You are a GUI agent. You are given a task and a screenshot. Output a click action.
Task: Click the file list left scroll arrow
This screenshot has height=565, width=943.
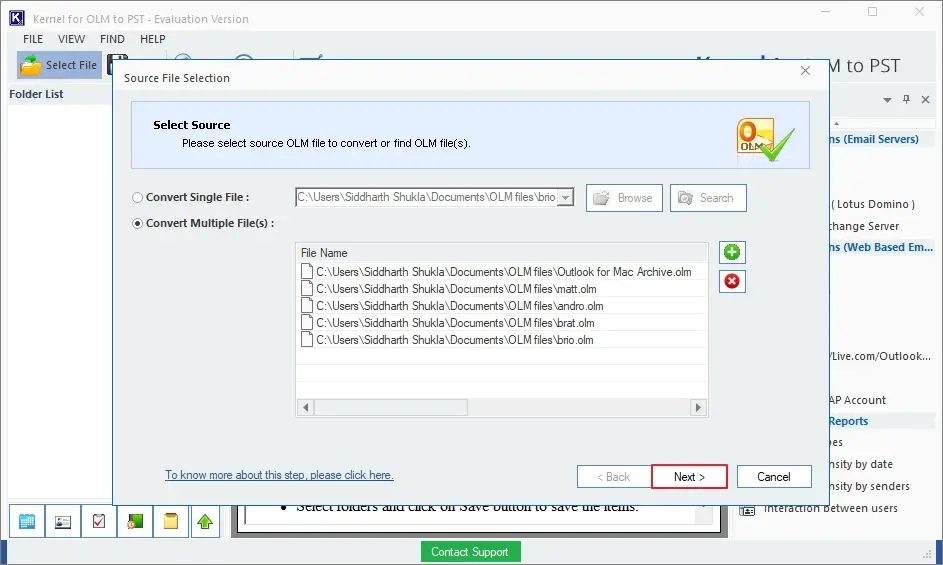coord(306,407)
